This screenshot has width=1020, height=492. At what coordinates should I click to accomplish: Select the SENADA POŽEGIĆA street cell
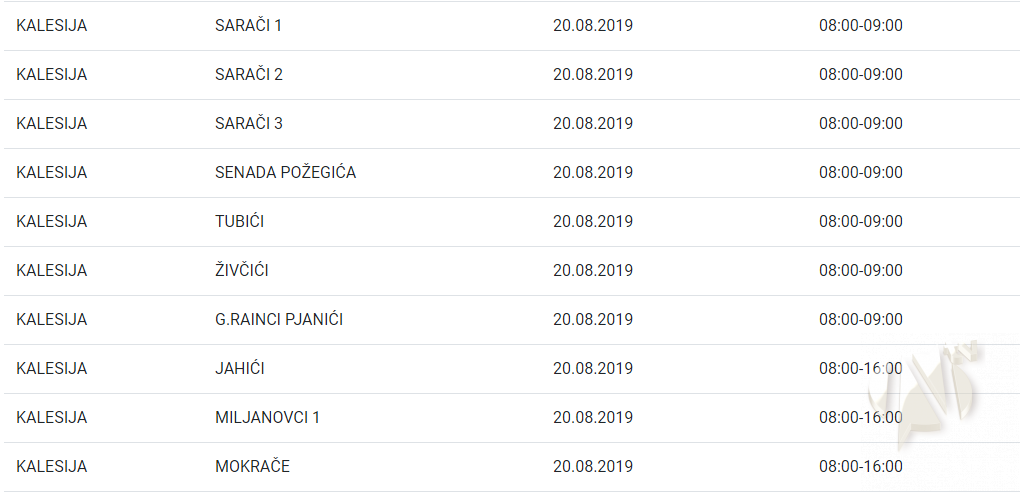click(285, 172)
